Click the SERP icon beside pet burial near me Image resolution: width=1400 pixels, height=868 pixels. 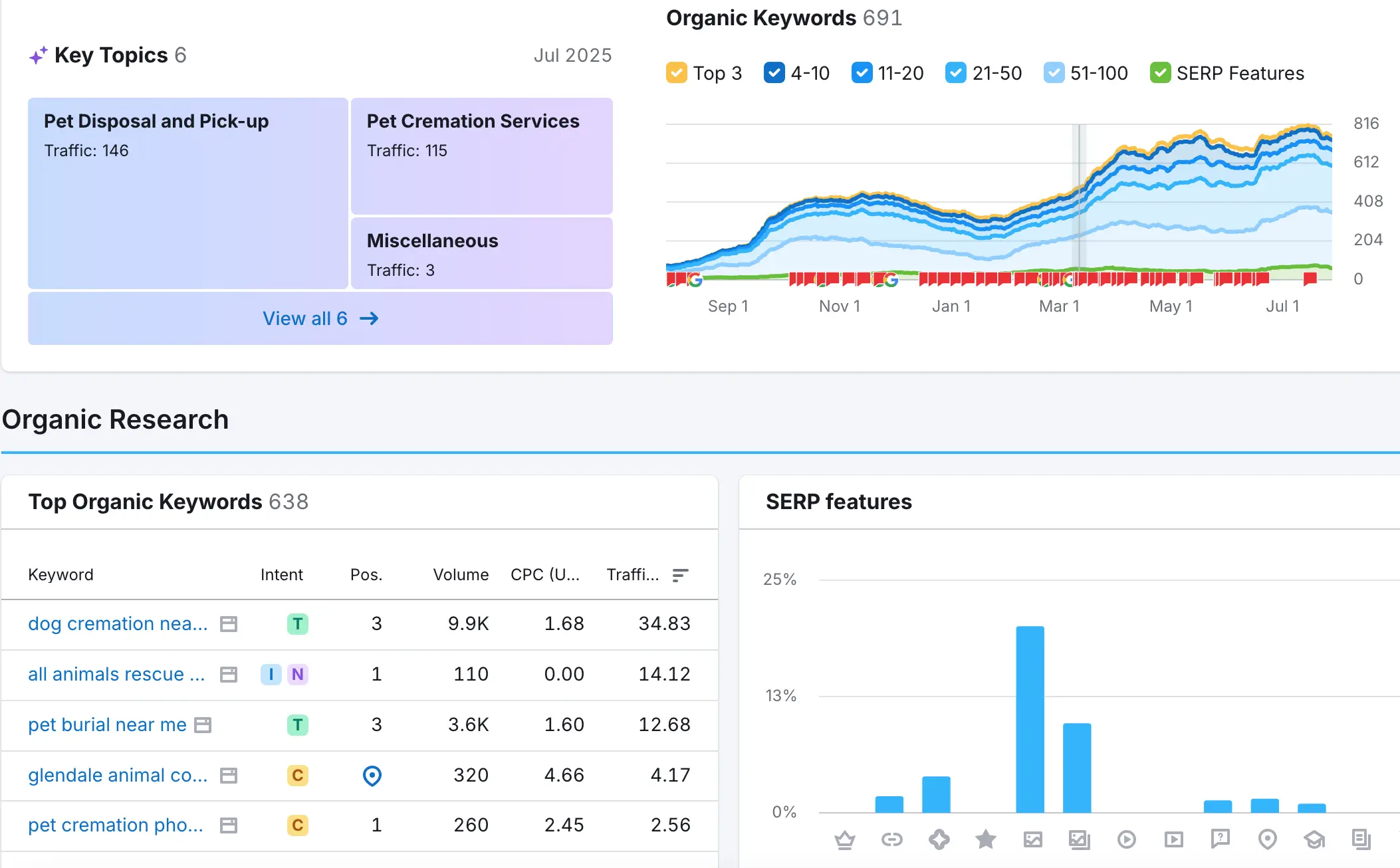click(x=203, y=725)
